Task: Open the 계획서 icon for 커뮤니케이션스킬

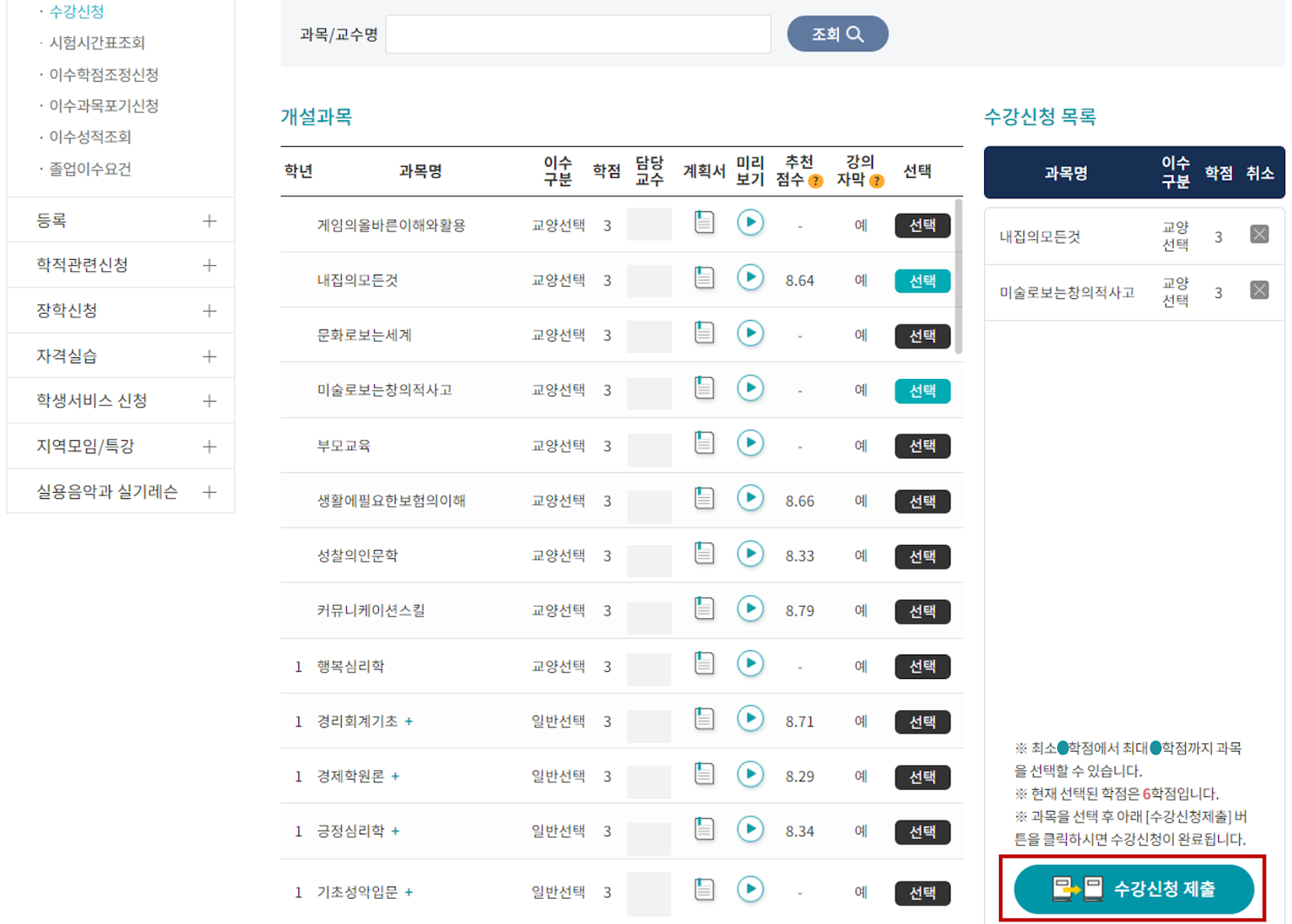Action: [x=704, y=609]
